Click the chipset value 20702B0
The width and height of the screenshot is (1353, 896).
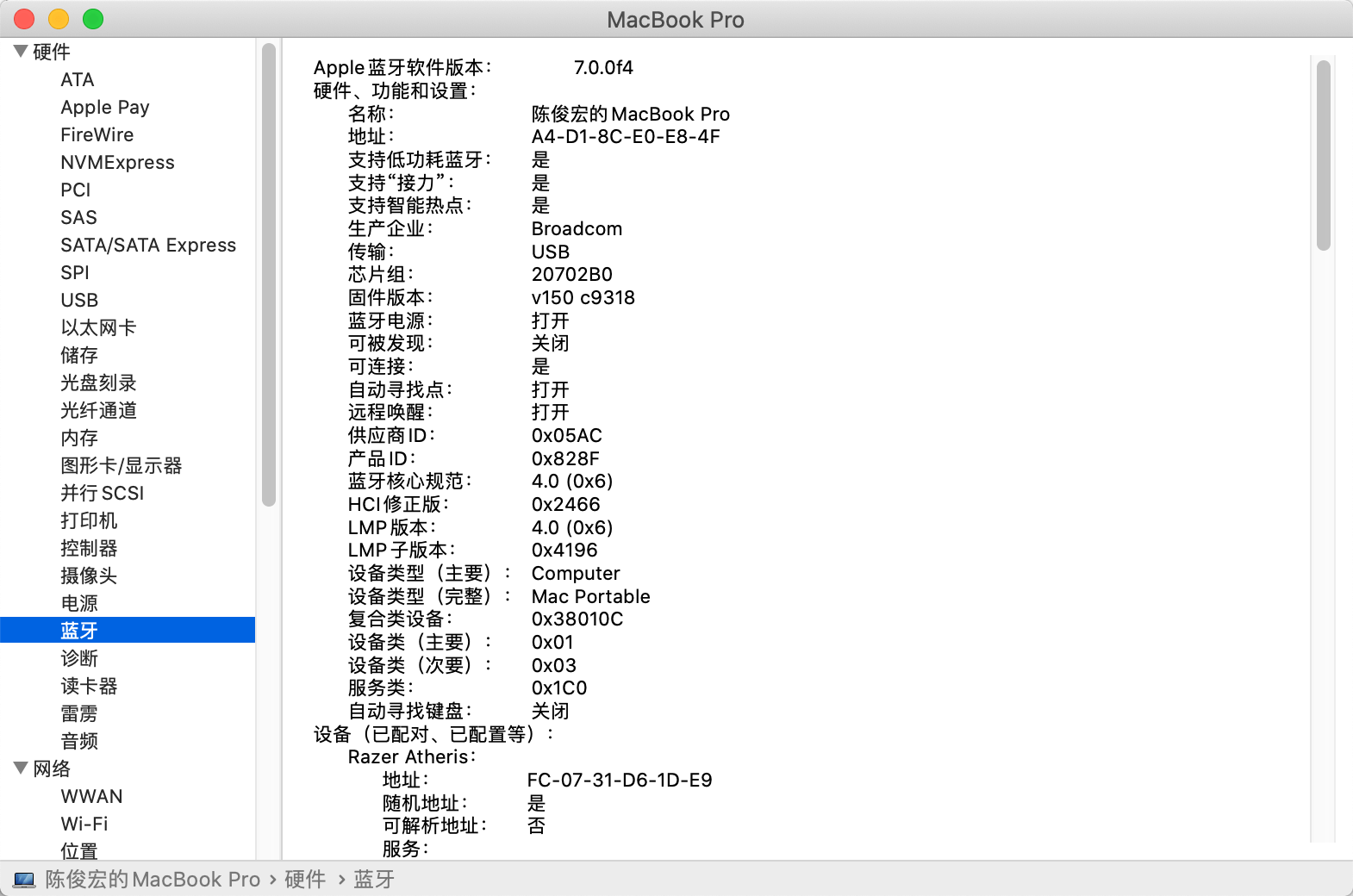click(572, 275)
